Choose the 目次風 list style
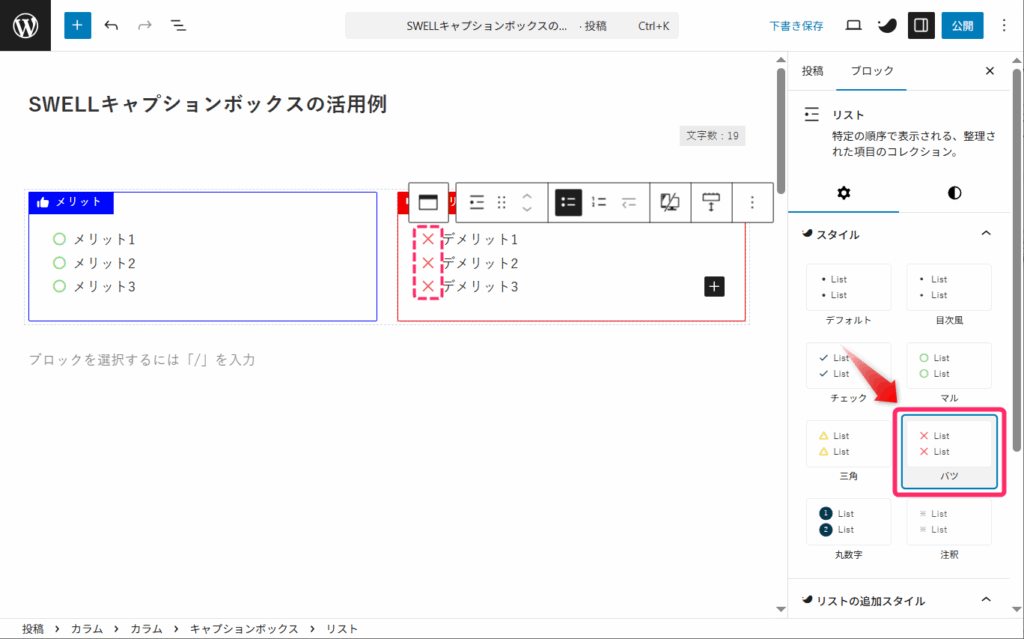The width and height of the screenshot is (1024, 639). click(949, 295)
